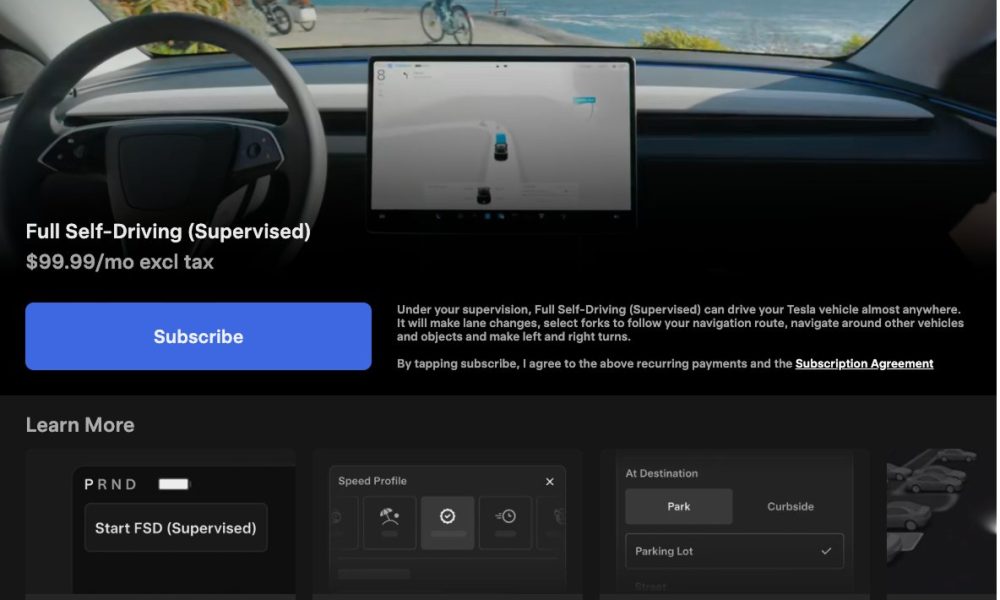The width and height of the screenshot is (1000, 600).
Task: Click the Subscribe button
Action: (198, 337)
